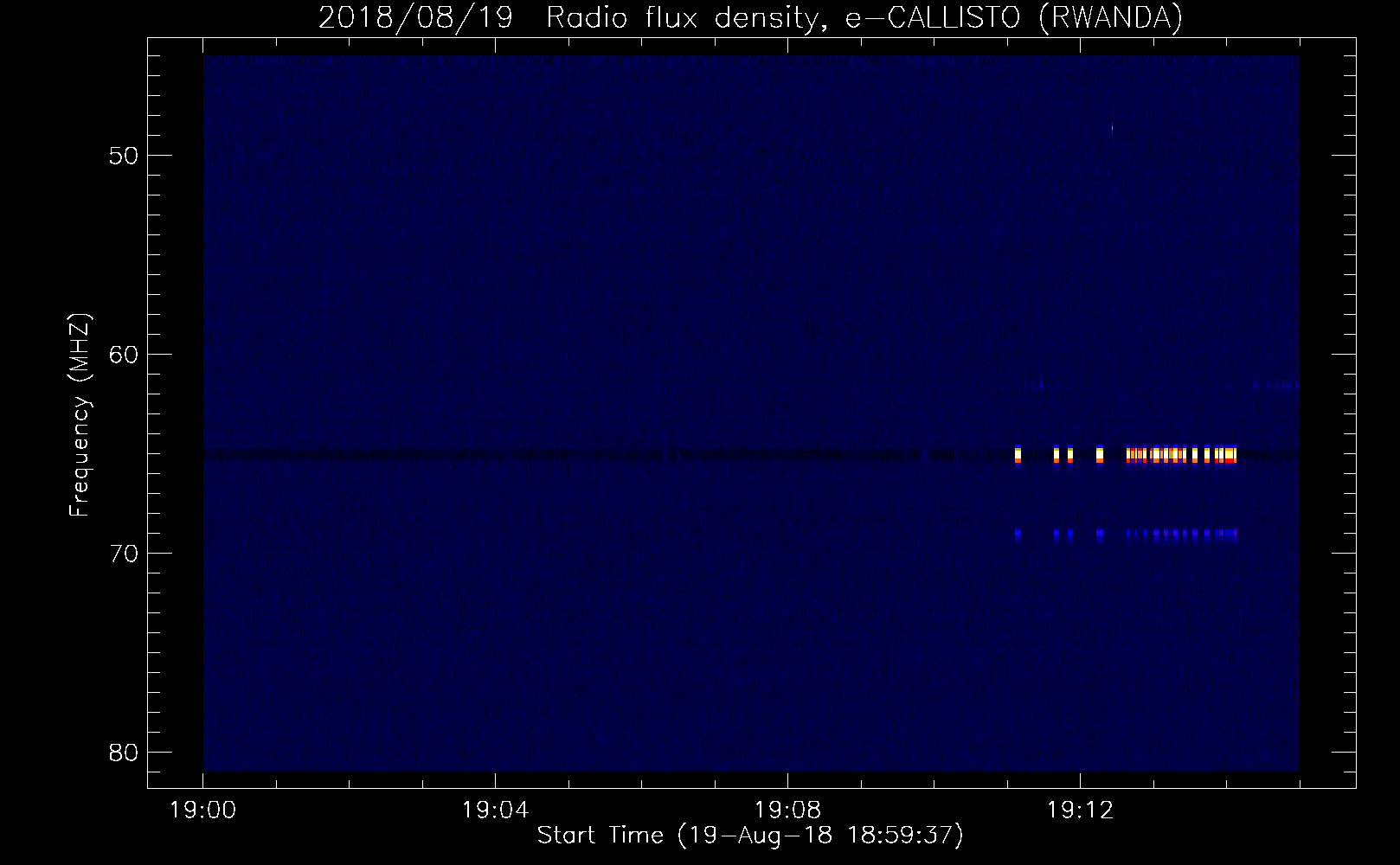The height and width of the screenshot is (865, 1400).
Task: Click the frequency tick label "50"
Action: click(124, 156)
